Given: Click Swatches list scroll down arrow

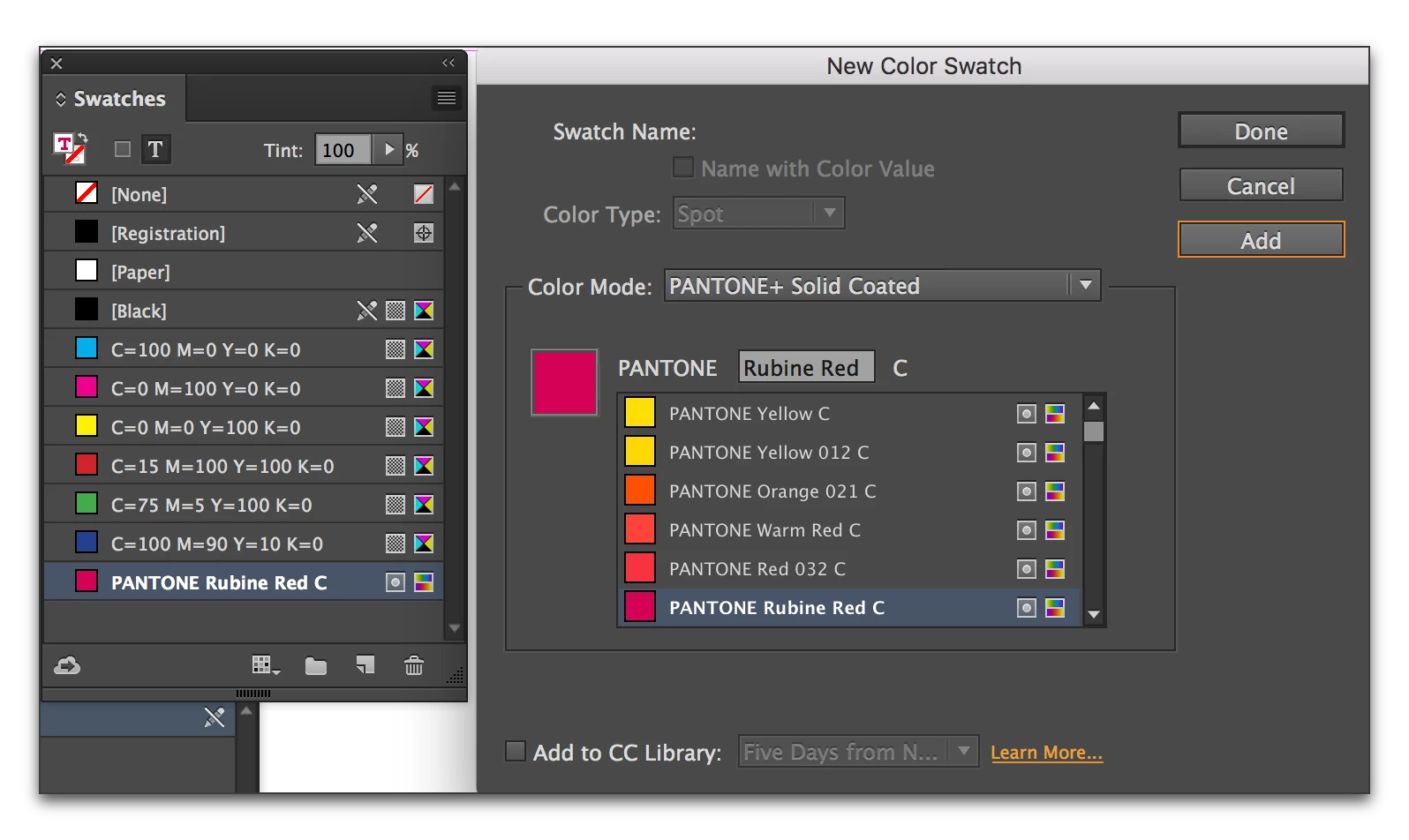Looking at the screenshot, I should point(455,628).
